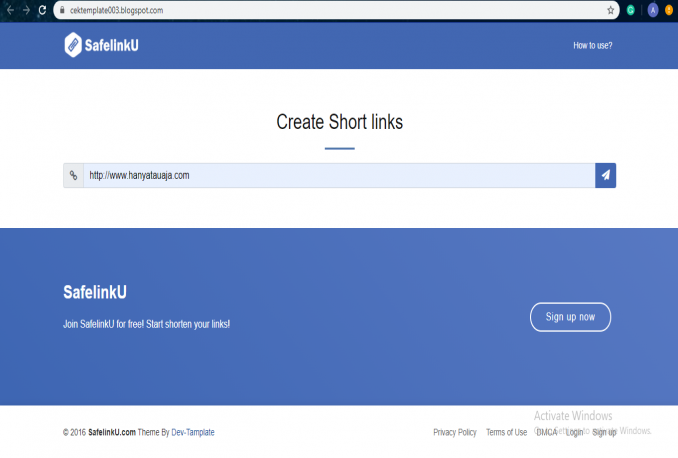Click the browser forward arrow
Screen dimensions: 678x458
pyautogui.click(x=26, y=10)
